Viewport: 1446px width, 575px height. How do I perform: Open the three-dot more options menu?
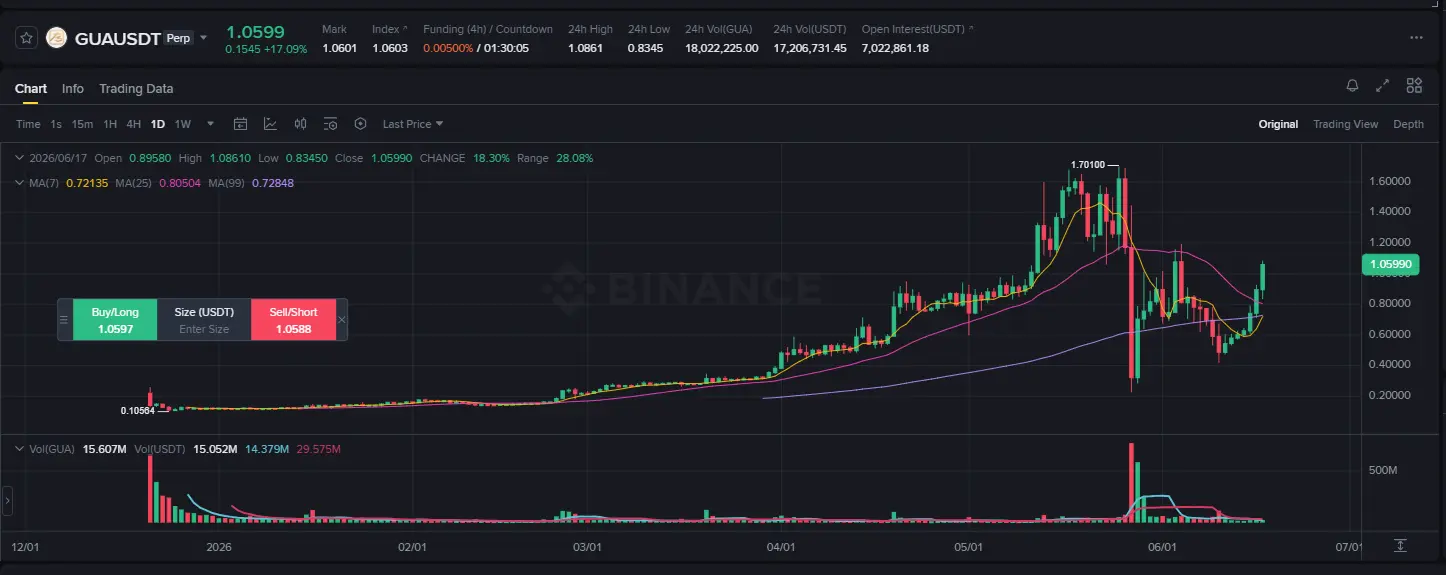(x=1416, y=37)
